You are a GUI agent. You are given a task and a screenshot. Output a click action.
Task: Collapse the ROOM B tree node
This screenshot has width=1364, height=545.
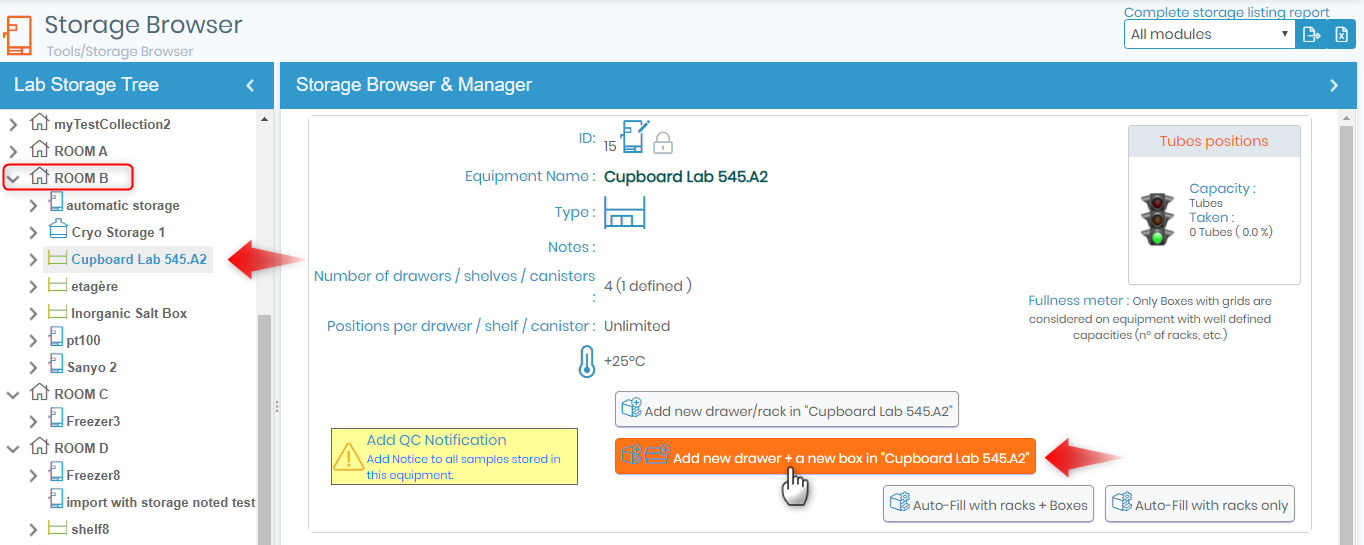(x=13, y=179)
